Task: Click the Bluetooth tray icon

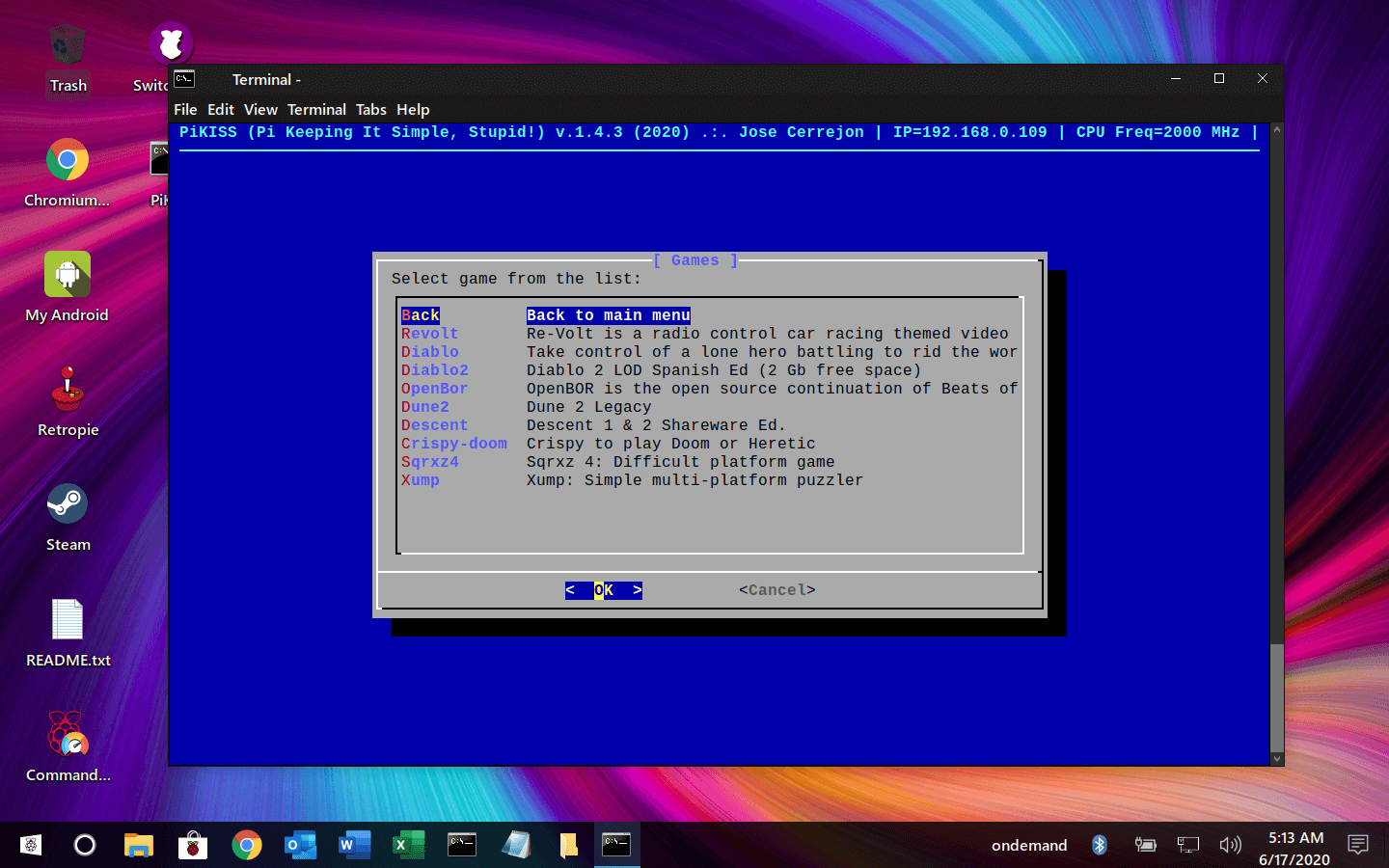Action: tap(1099, 845)
